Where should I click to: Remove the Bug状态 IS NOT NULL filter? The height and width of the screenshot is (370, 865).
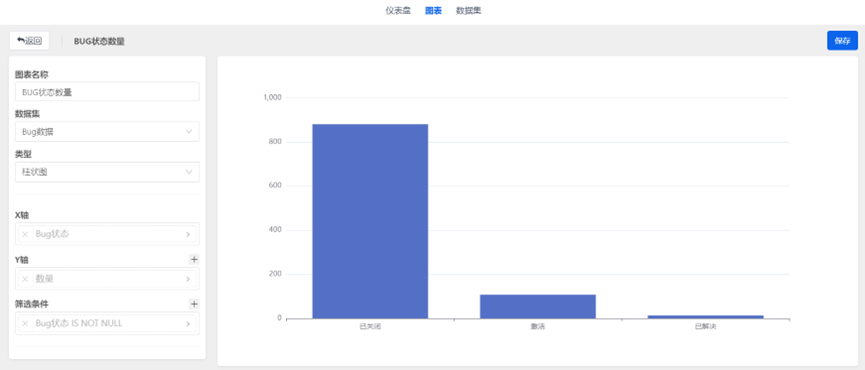[25, 324]
